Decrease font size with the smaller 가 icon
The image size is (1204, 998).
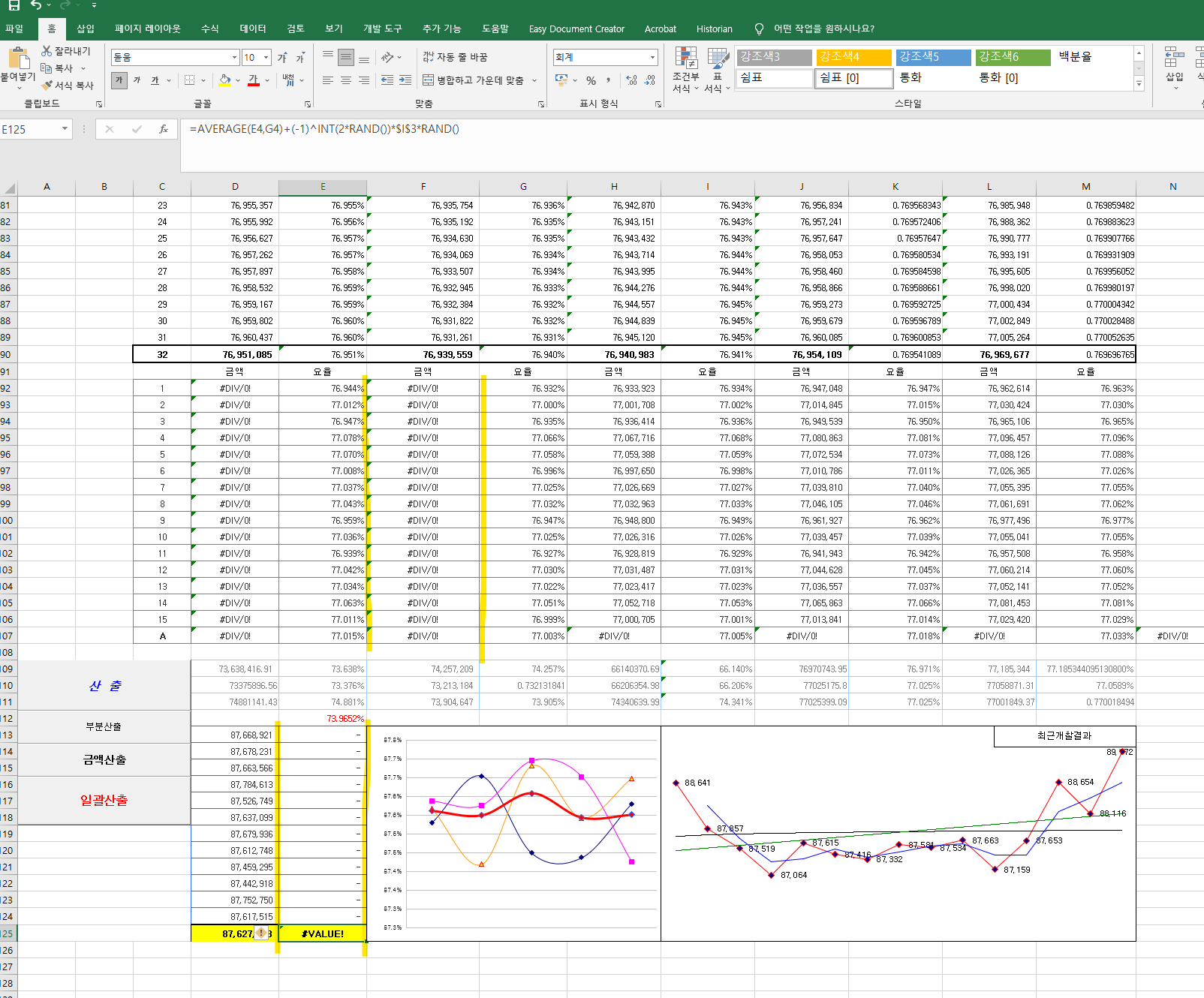click(300, 58)
